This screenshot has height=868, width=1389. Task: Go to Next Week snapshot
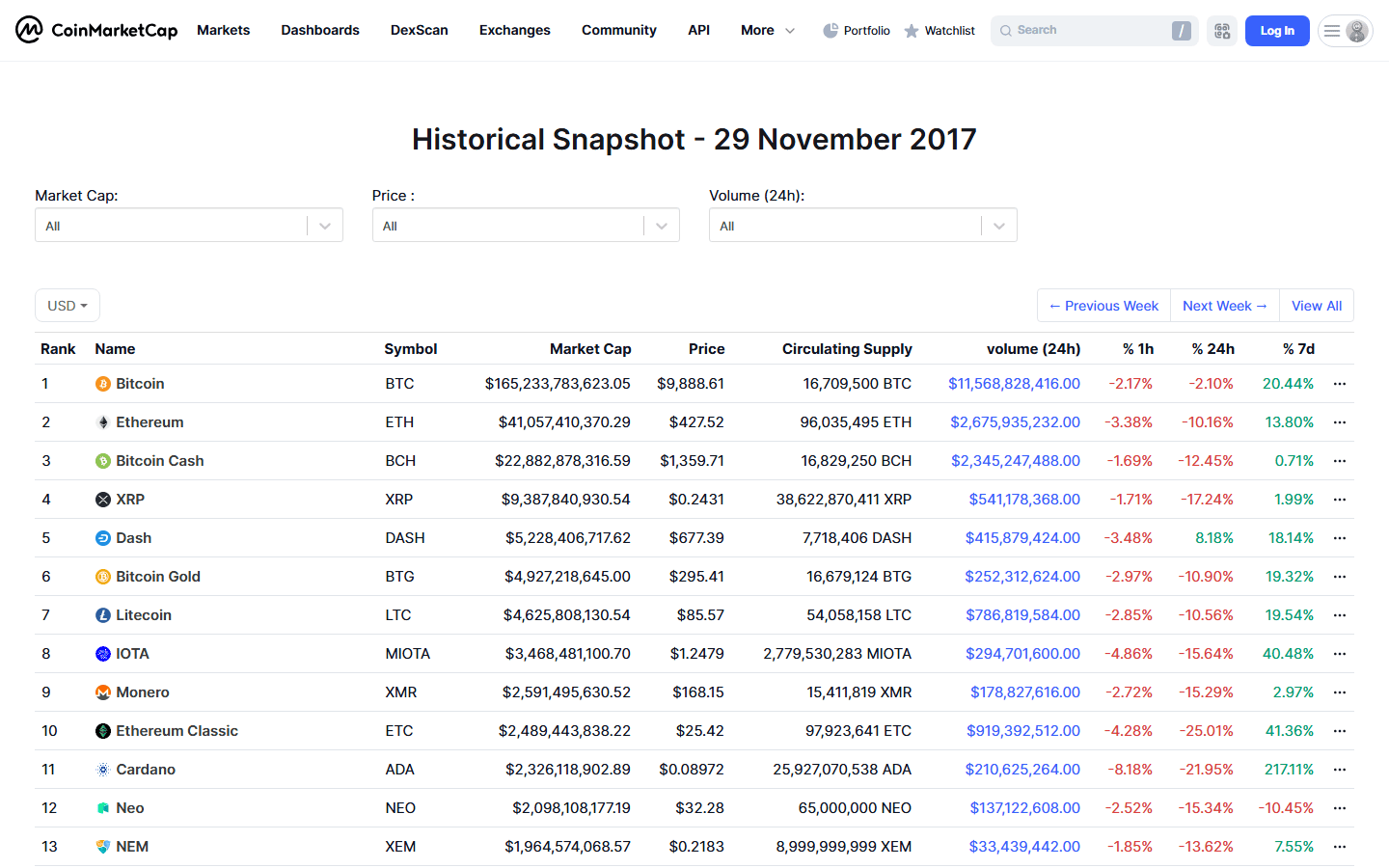[1225, 306]
